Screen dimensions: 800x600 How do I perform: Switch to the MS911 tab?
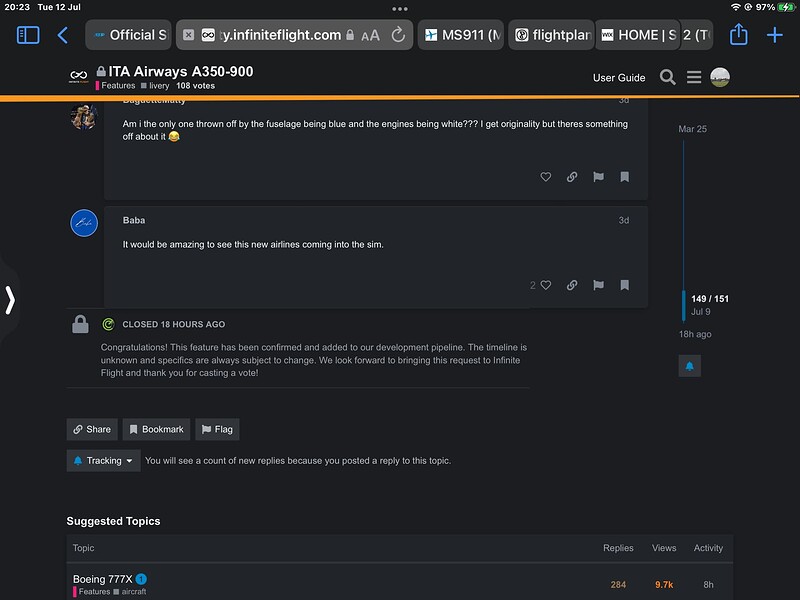coord(461,35)
